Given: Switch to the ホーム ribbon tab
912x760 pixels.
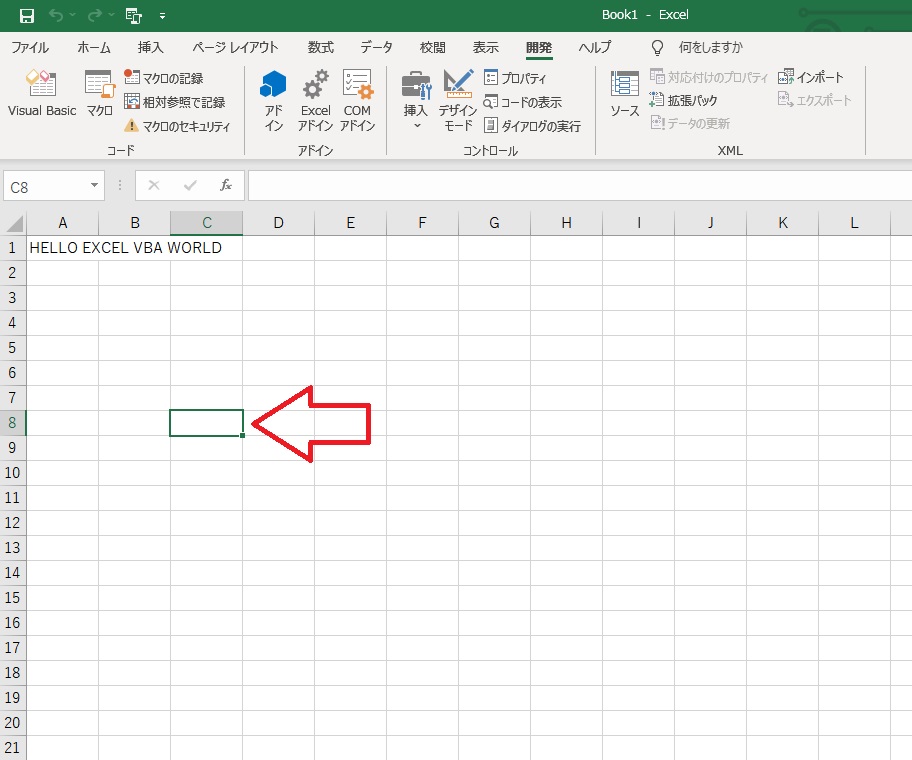Looking at the screenshot, I should (93, 47).
